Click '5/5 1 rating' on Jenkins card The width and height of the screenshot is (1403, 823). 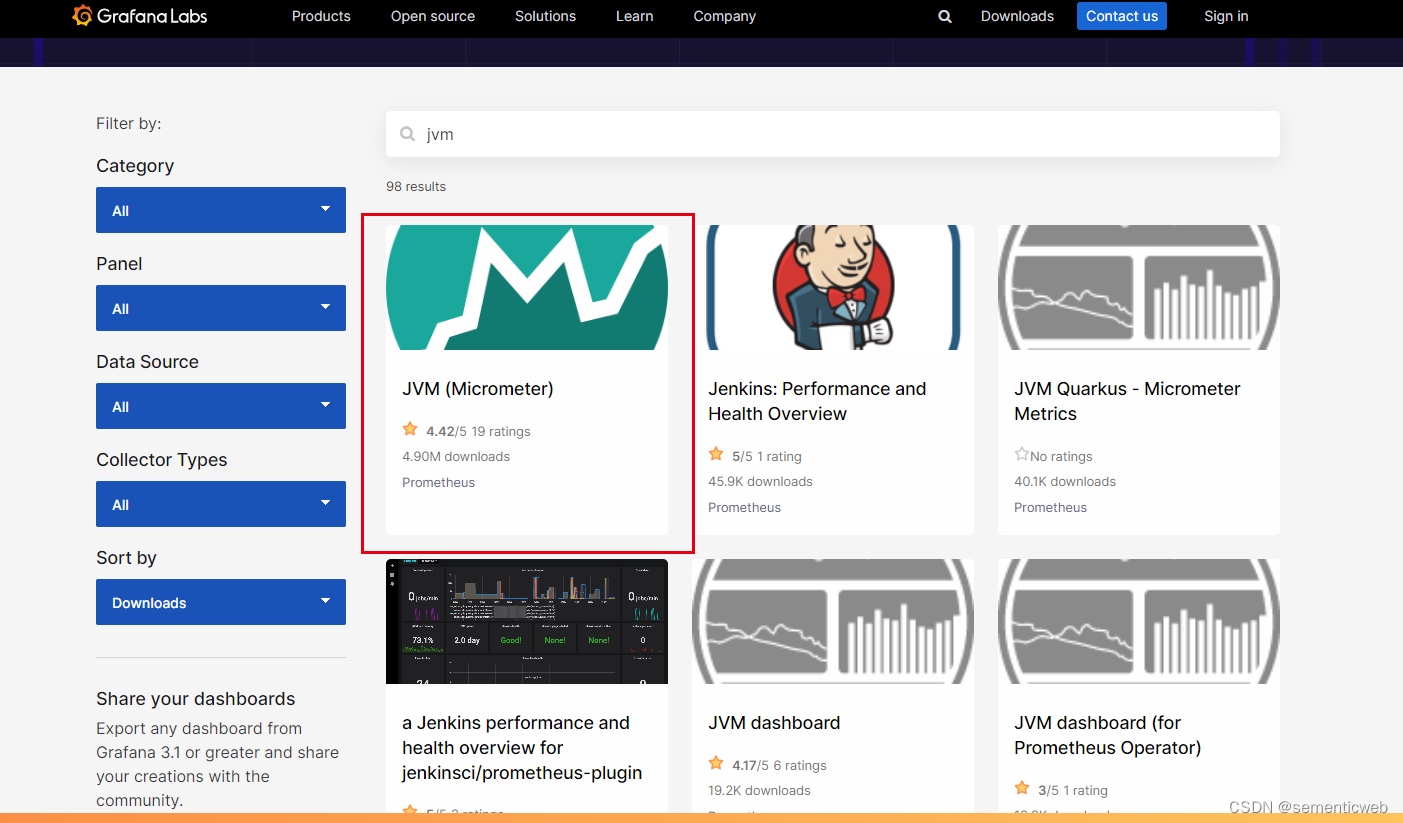pyautogui.click(x=767, y=457)
